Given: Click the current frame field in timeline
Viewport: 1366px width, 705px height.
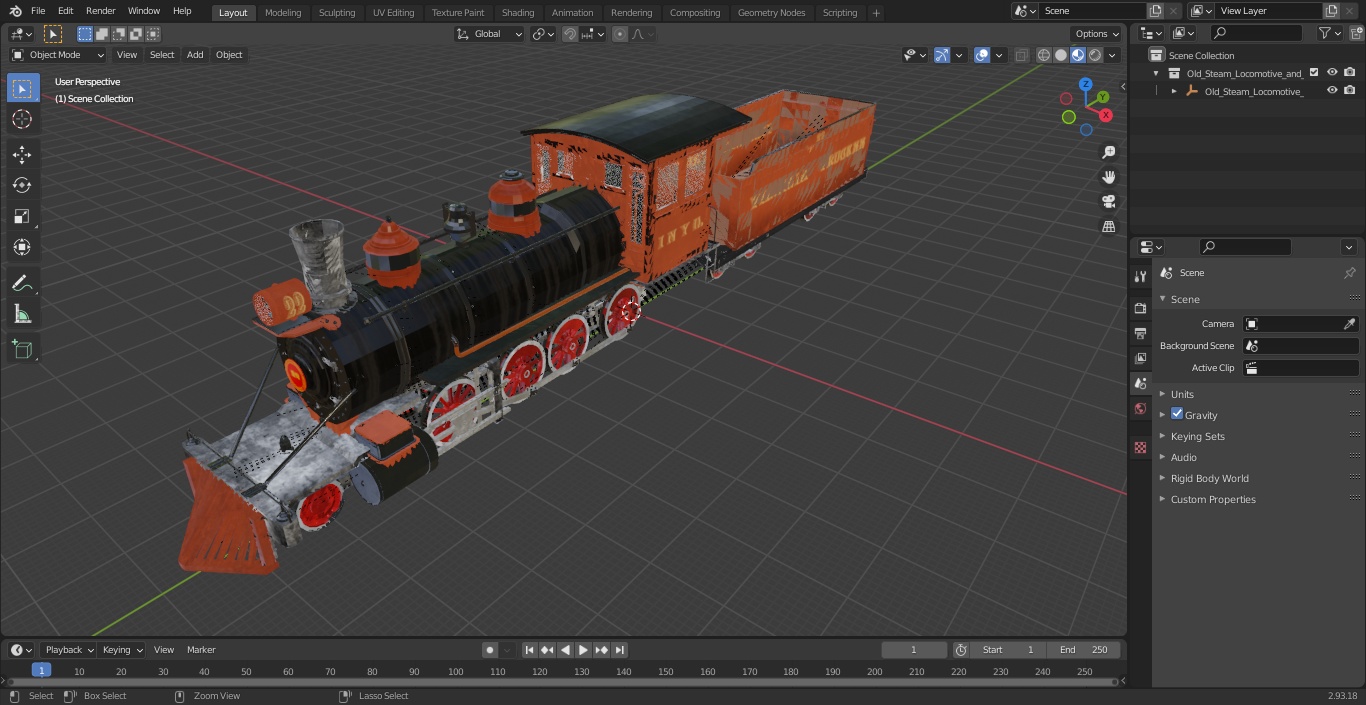Looking at the screenshot, I should [x=914, y=650].
